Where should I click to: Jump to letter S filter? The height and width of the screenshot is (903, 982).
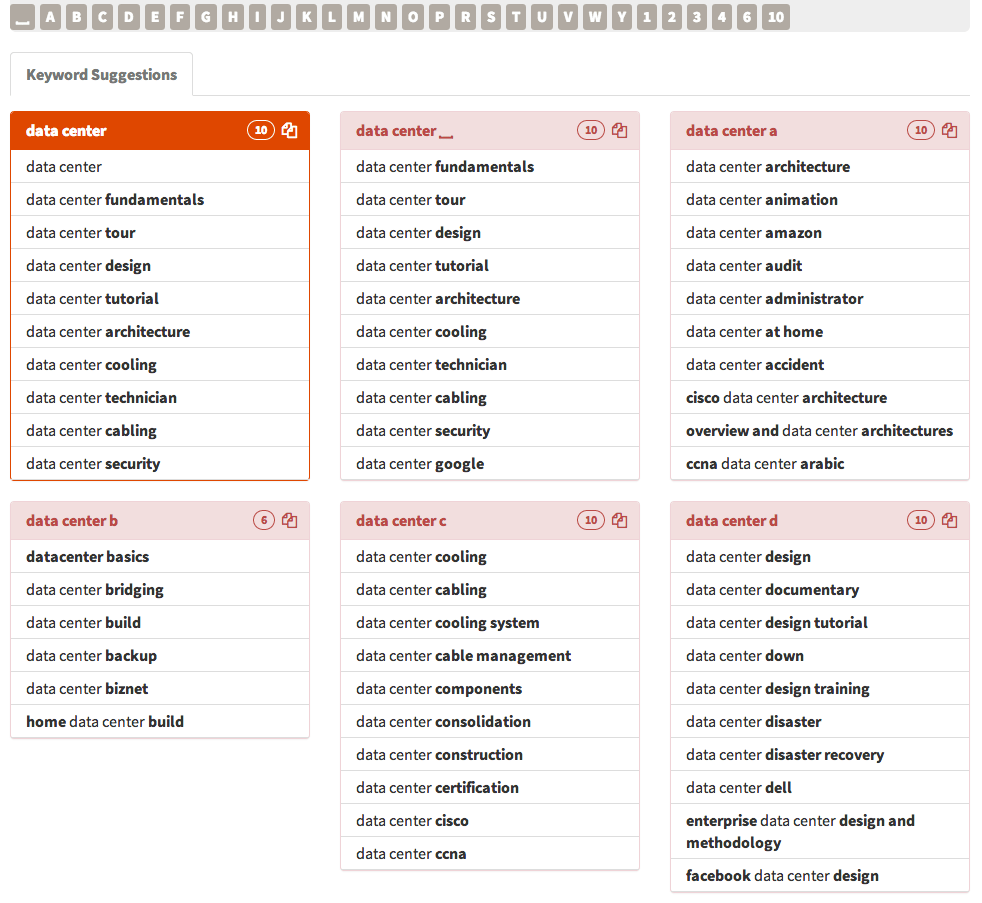(492, 17)
